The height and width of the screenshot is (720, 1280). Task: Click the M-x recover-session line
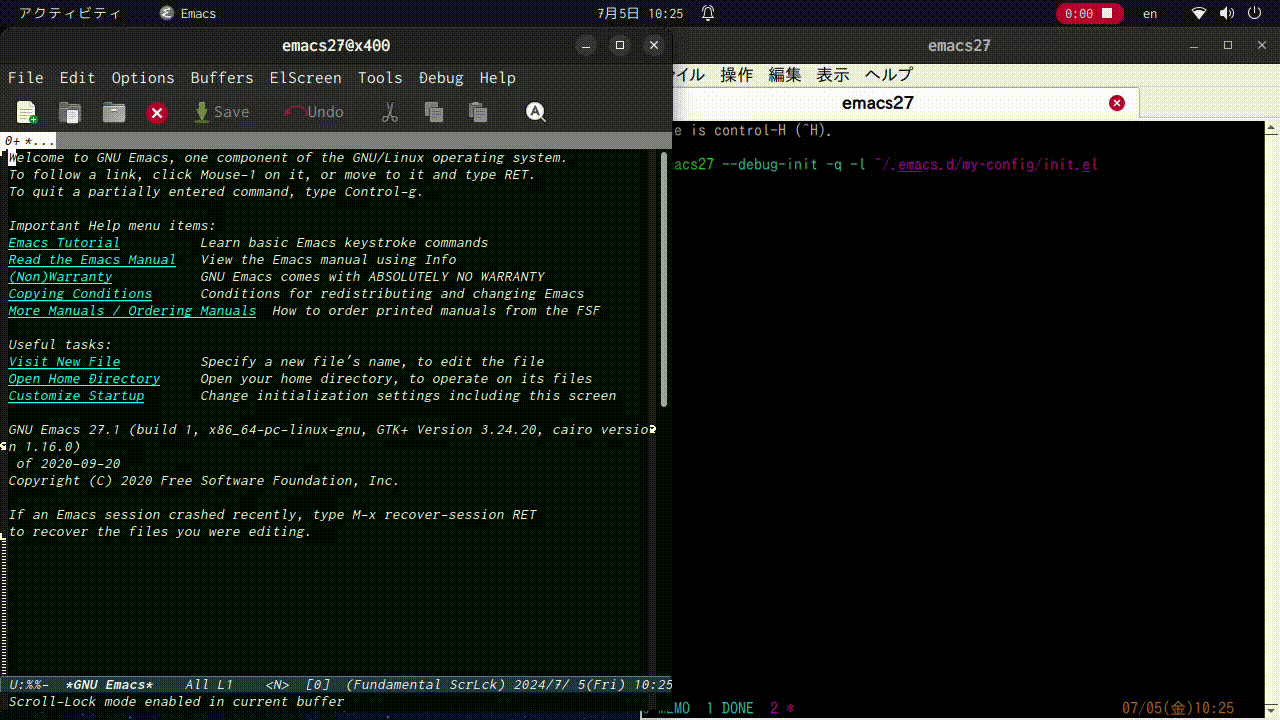pos(272,515)
